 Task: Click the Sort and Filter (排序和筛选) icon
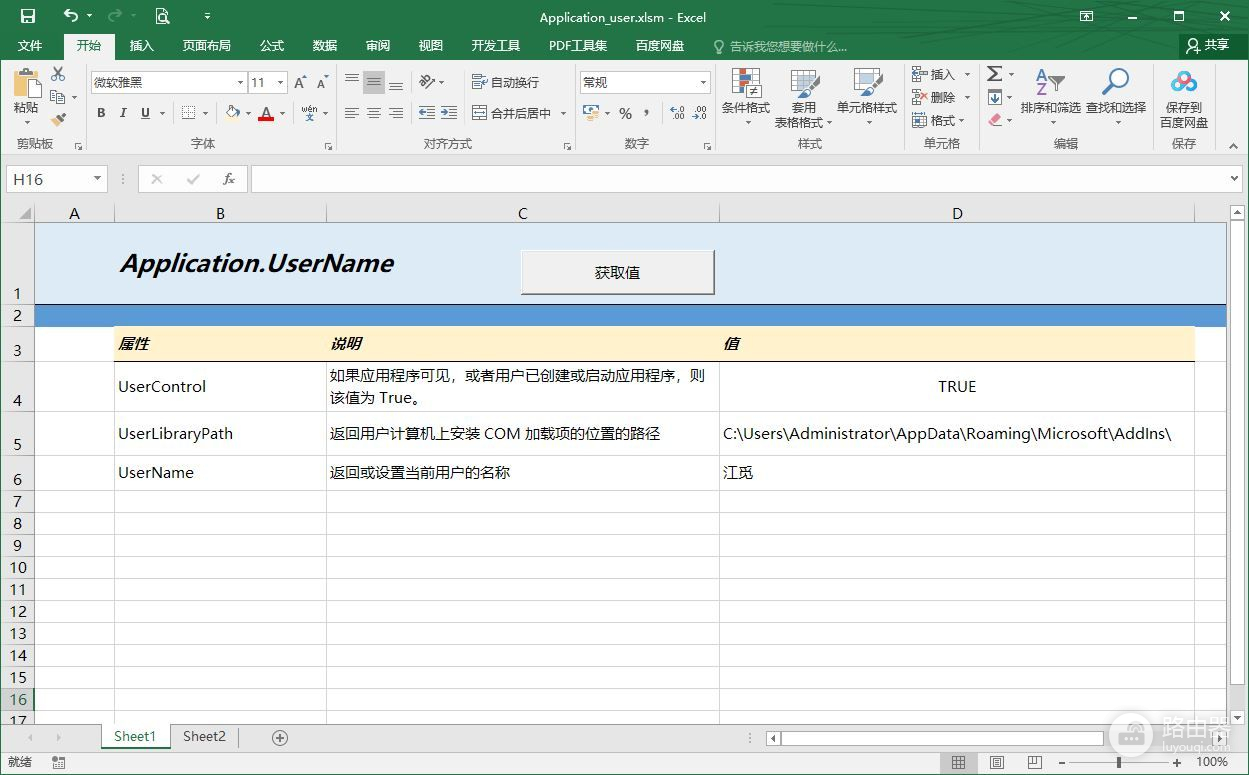[1050, 97]
